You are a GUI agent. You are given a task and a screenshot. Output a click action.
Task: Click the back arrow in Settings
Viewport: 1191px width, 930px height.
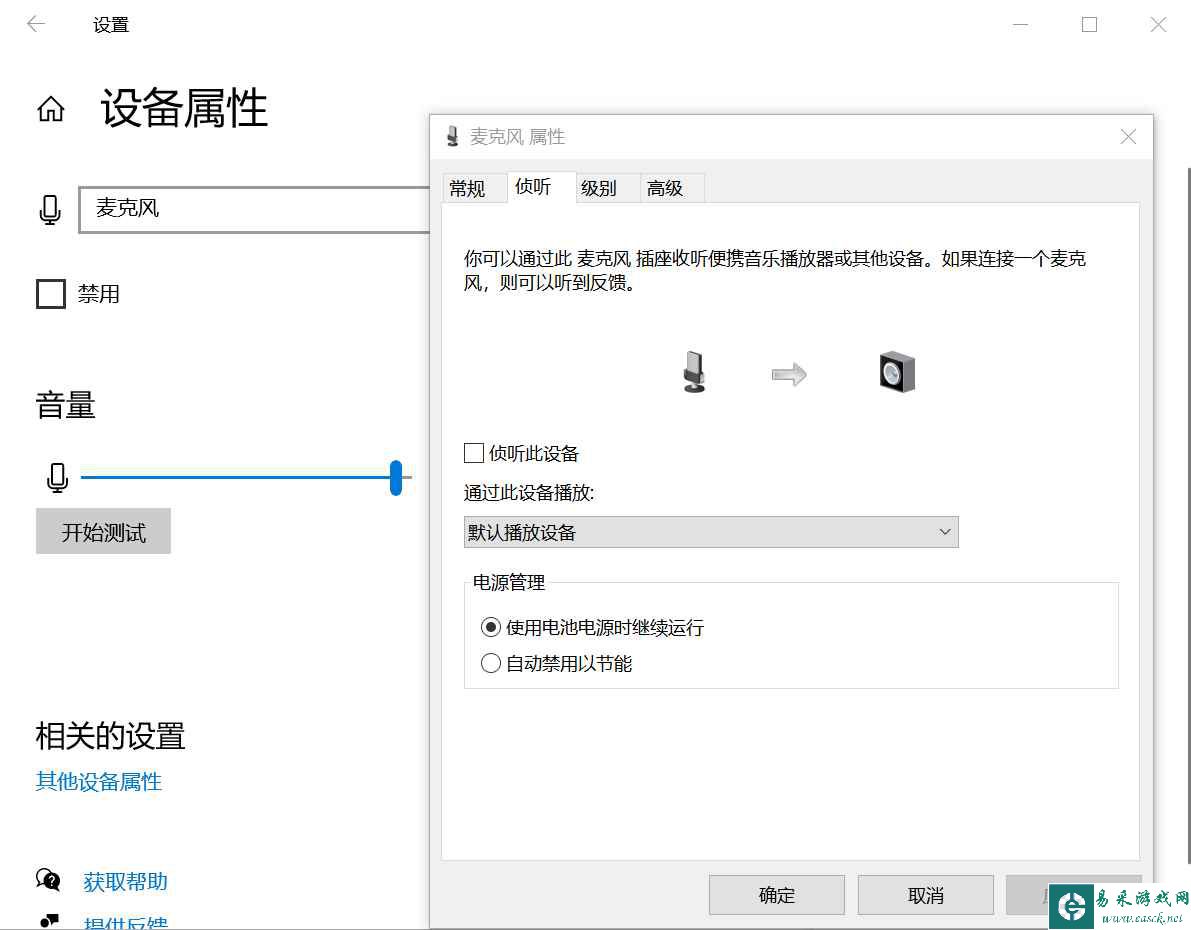click(36, 25)
